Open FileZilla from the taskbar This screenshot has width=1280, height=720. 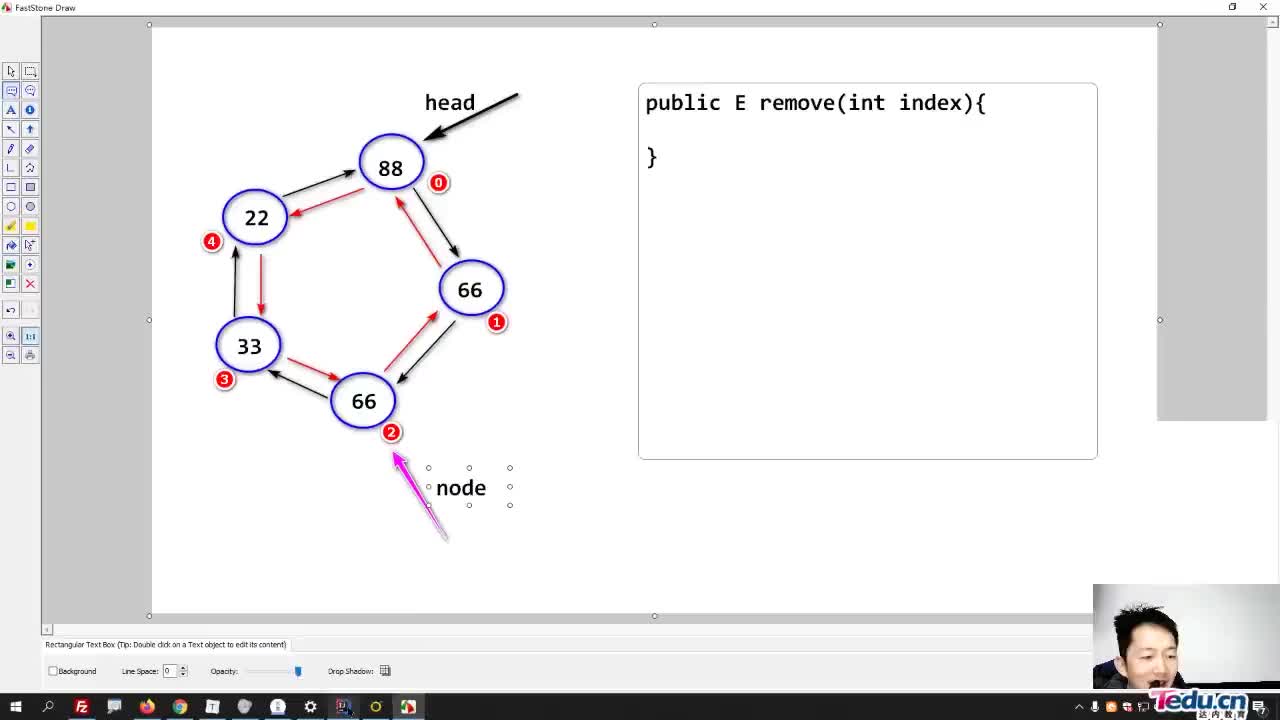(x=82, y=707)
